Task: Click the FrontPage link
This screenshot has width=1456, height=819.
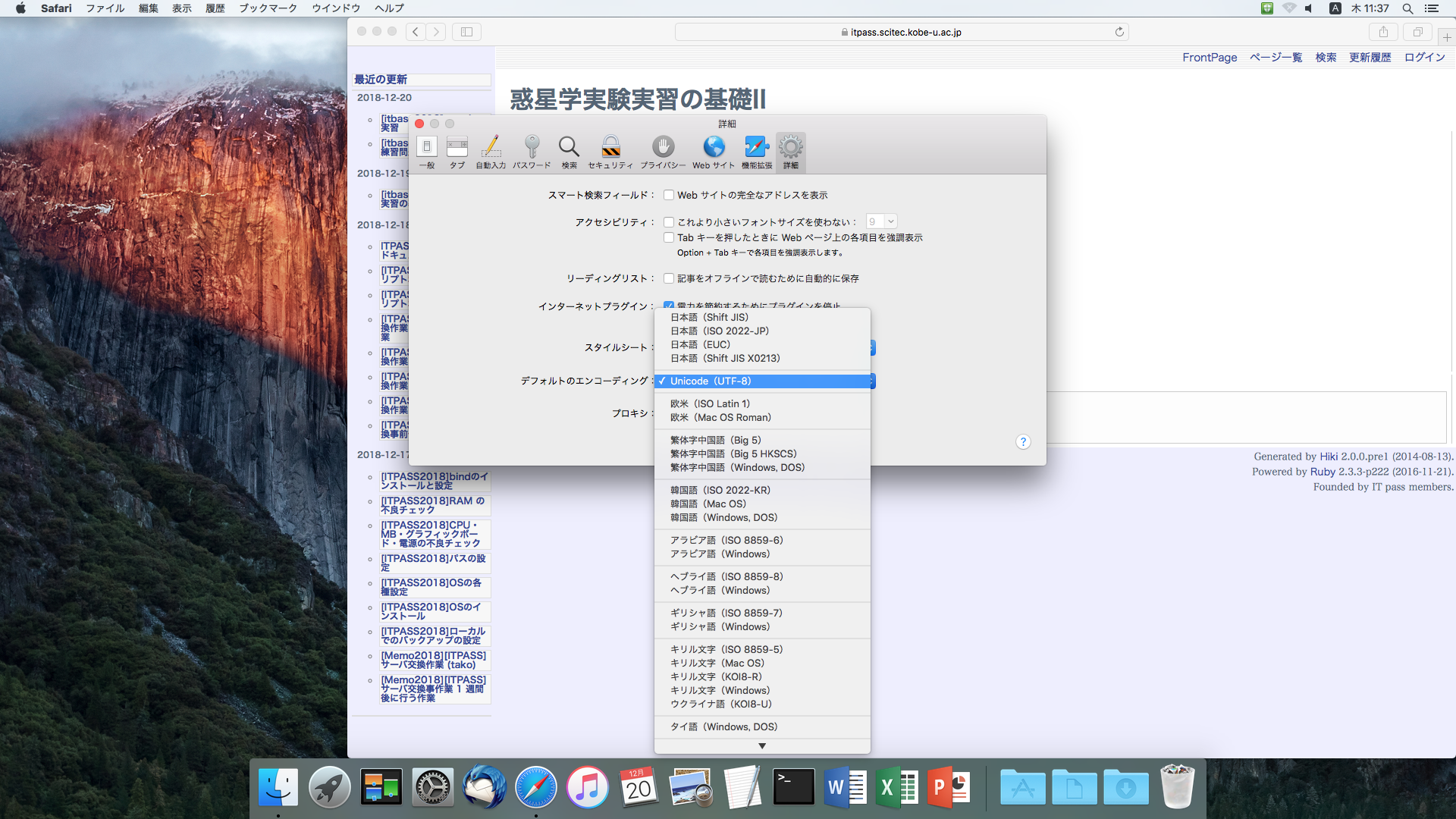Action: [1210, 58]
